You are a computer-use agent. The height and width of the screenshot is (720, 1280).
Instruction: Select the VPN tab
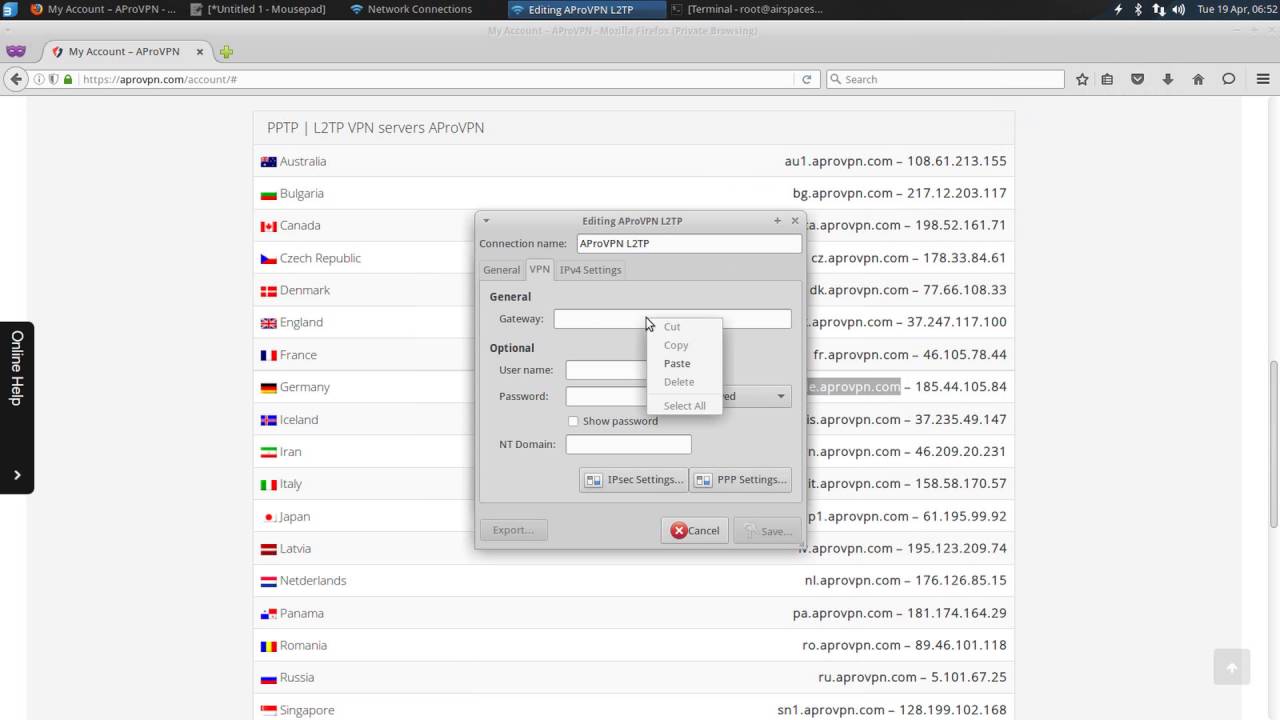540,269
